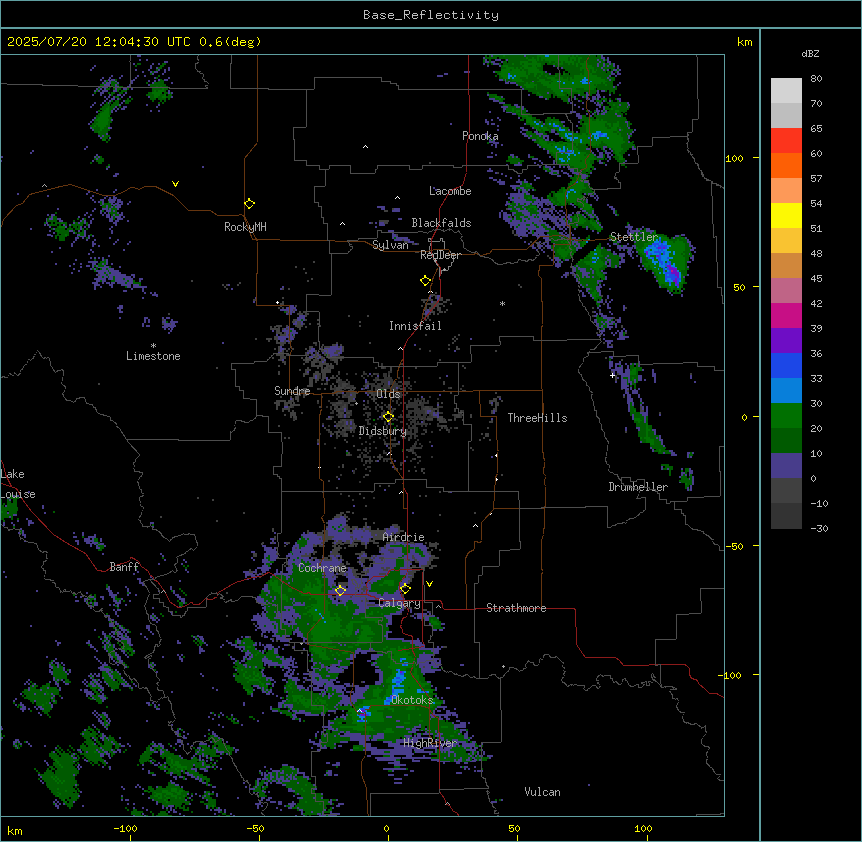Pick the yellow 51-54 dBZ legend swatch
The image size is (862, 842).
click(x=786, y=216)
